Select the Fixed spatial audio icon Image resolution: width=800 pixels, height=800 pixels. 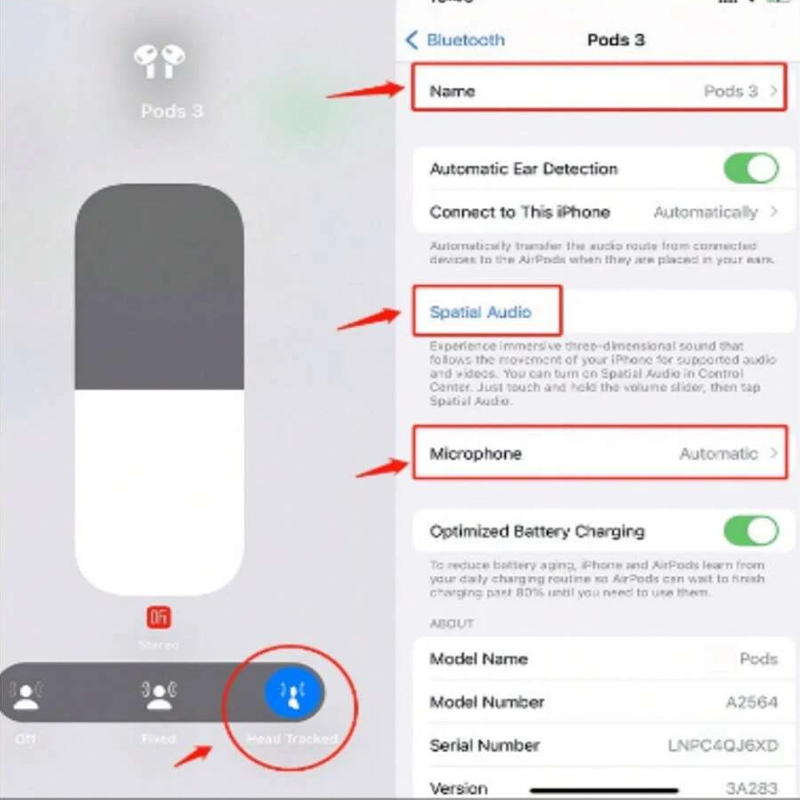point(159,695)
